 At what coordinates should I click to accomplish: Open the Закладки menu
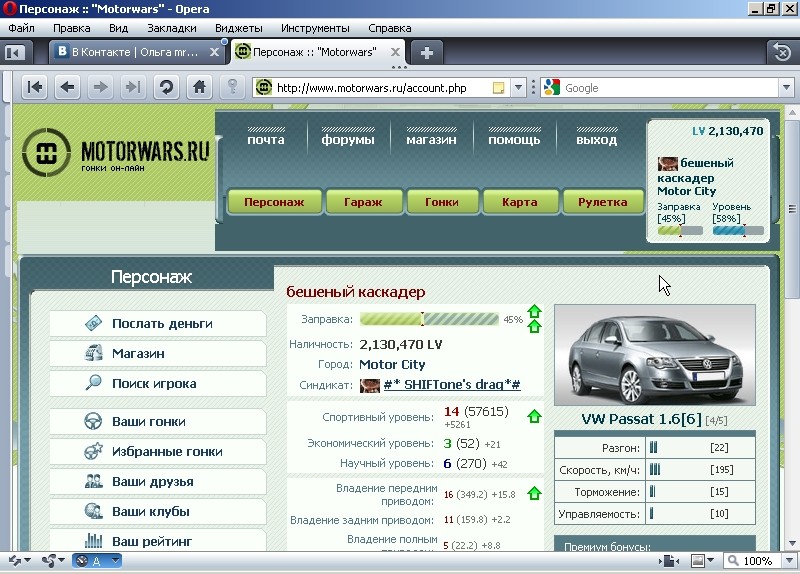click(171, 28)
